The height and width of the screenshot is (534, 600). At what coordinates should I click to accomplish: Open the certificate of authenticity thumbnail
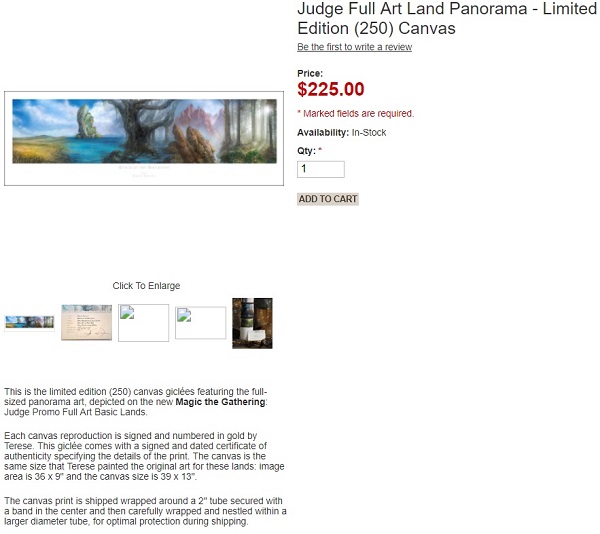86,322
